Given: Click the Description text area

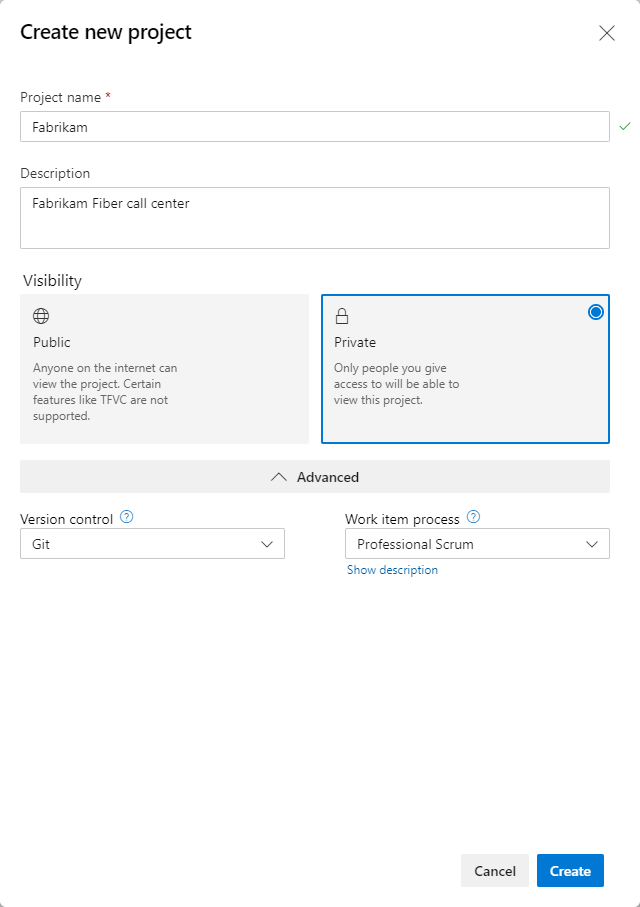Looking at the screenshot, I should [315, 218].
